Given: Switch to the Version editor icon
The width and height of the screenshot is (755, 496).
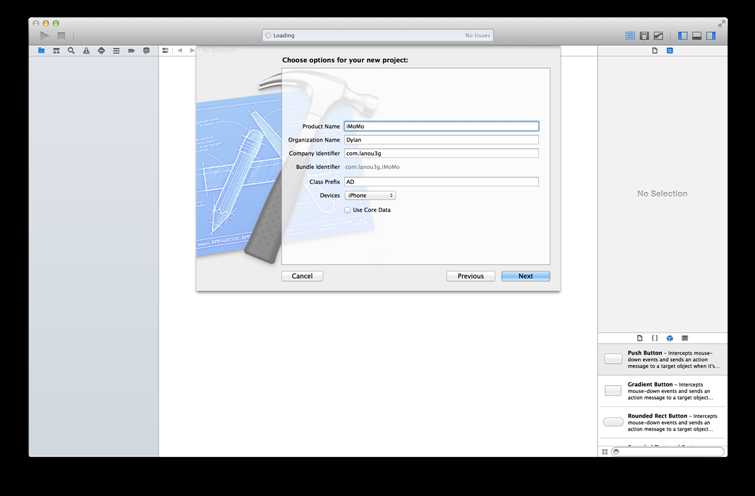Looking at the screenshot, I should coord(658,36).
